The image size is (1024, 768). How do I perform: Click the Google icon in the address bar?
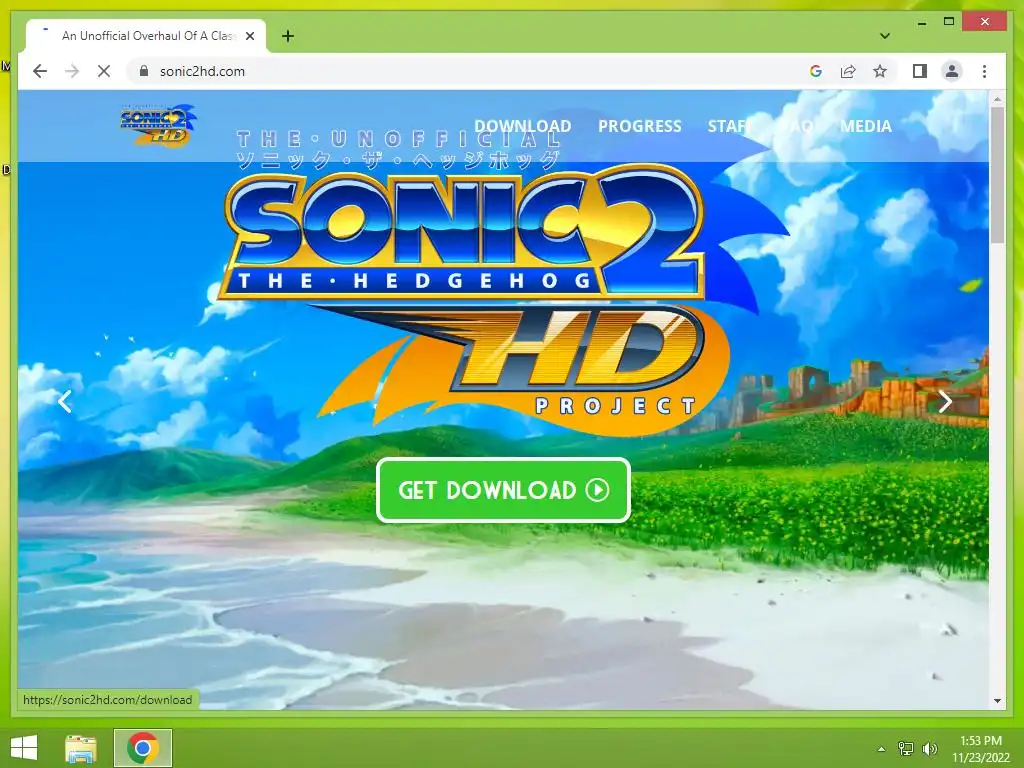816,71
